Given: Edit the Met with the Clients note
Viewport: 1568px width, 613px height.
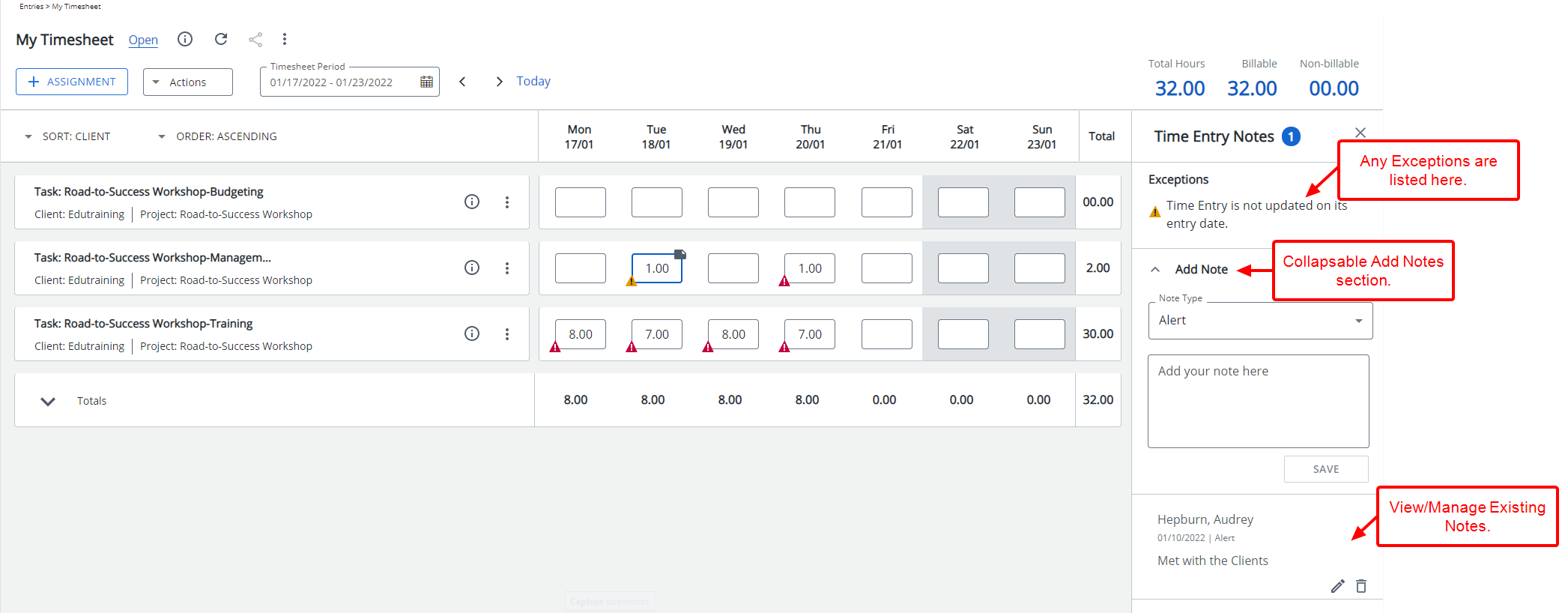Looking at the screenshot, I should click(1338, 586).
